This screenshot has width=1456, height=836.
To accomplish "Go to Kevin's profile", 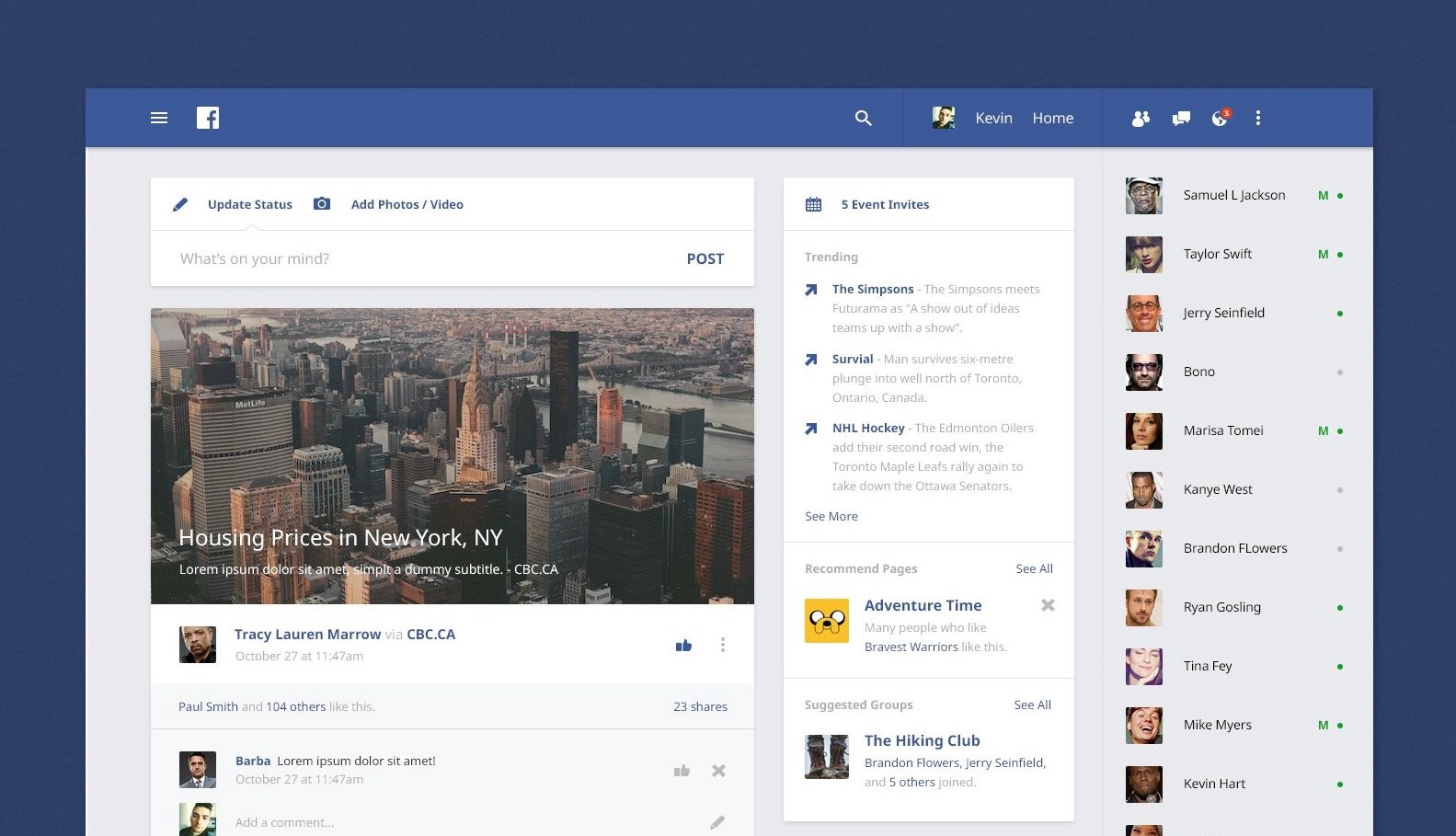I will (x=993, y=118).
